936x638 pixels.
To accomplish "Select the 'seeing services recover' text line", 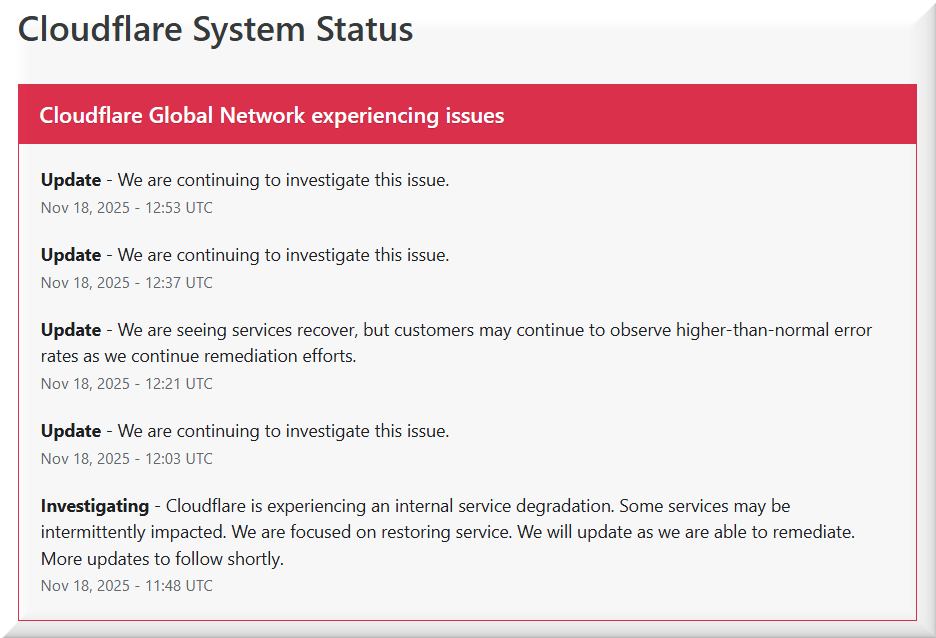I will pos(495,330).
